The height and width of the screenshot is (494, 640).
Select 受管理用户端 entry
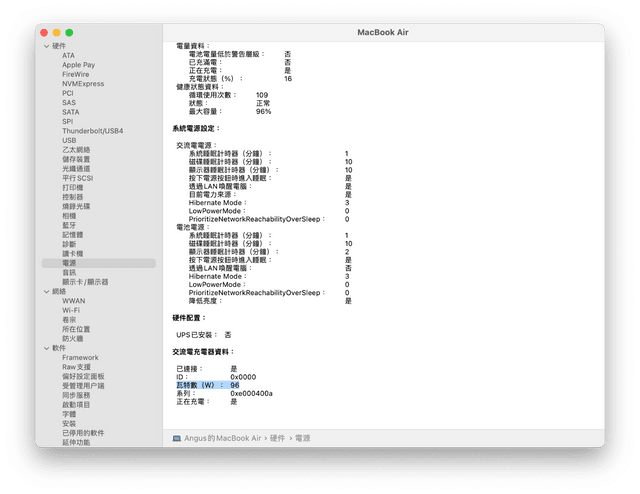tap(83, 386)
